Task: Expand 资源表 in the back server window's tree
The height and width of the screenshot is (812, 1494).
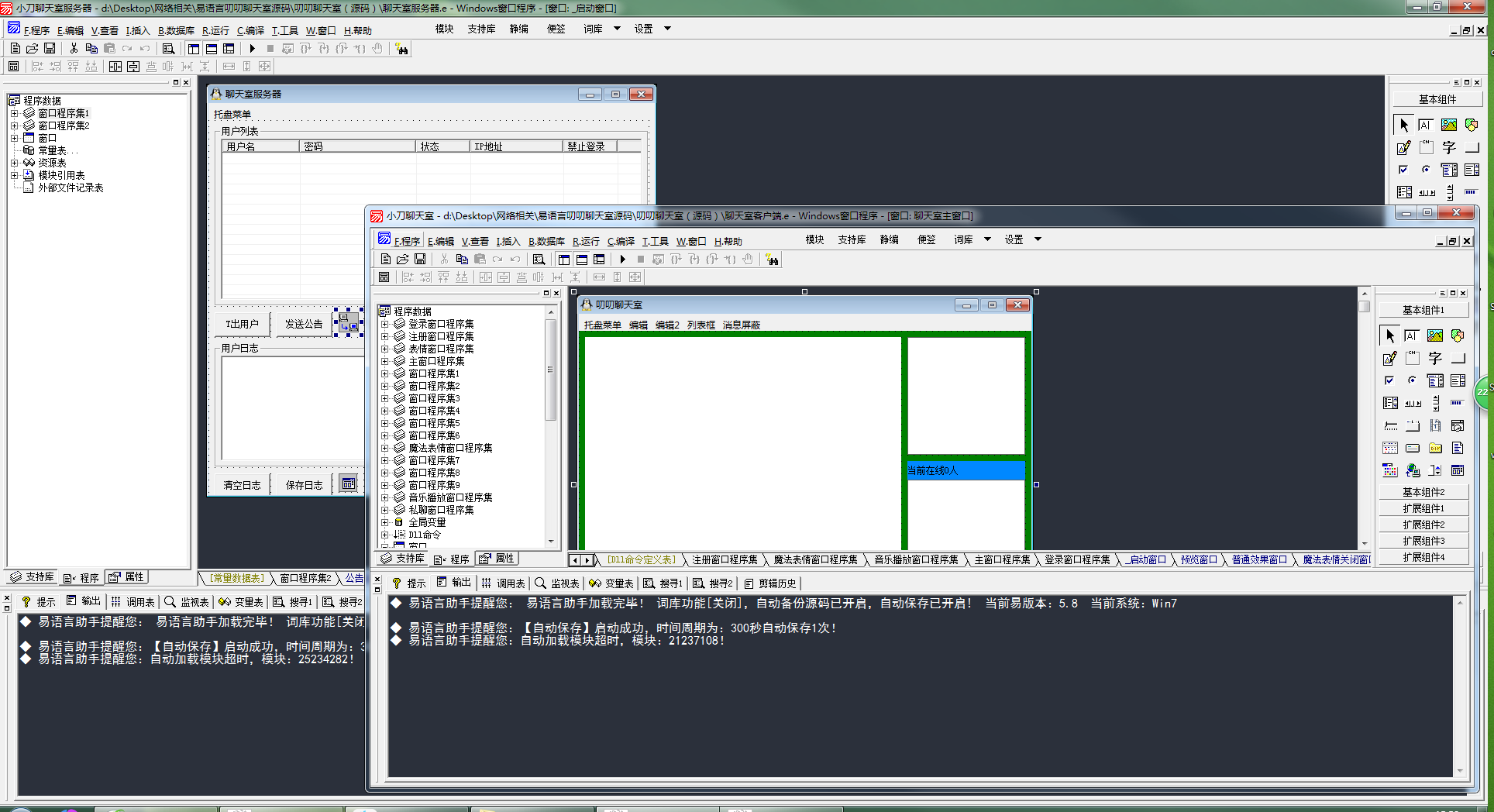Action: (14, 163)
